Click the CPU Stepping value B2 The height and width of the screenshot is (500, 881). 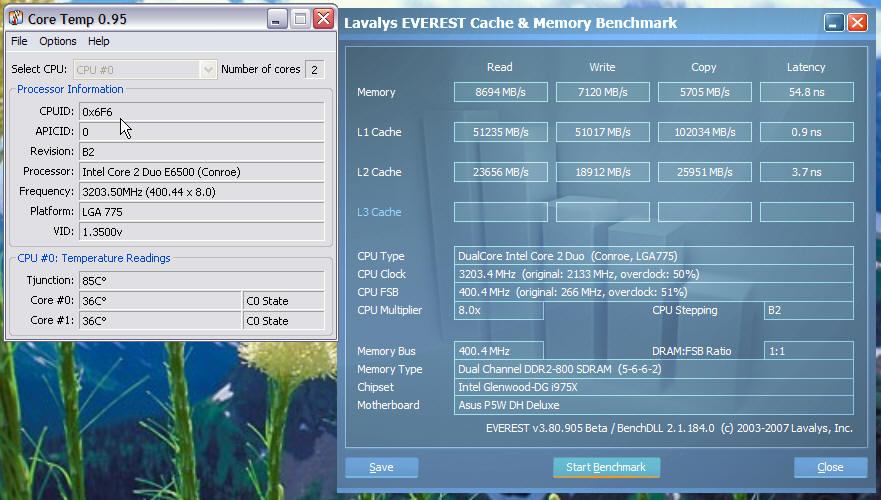809,310
